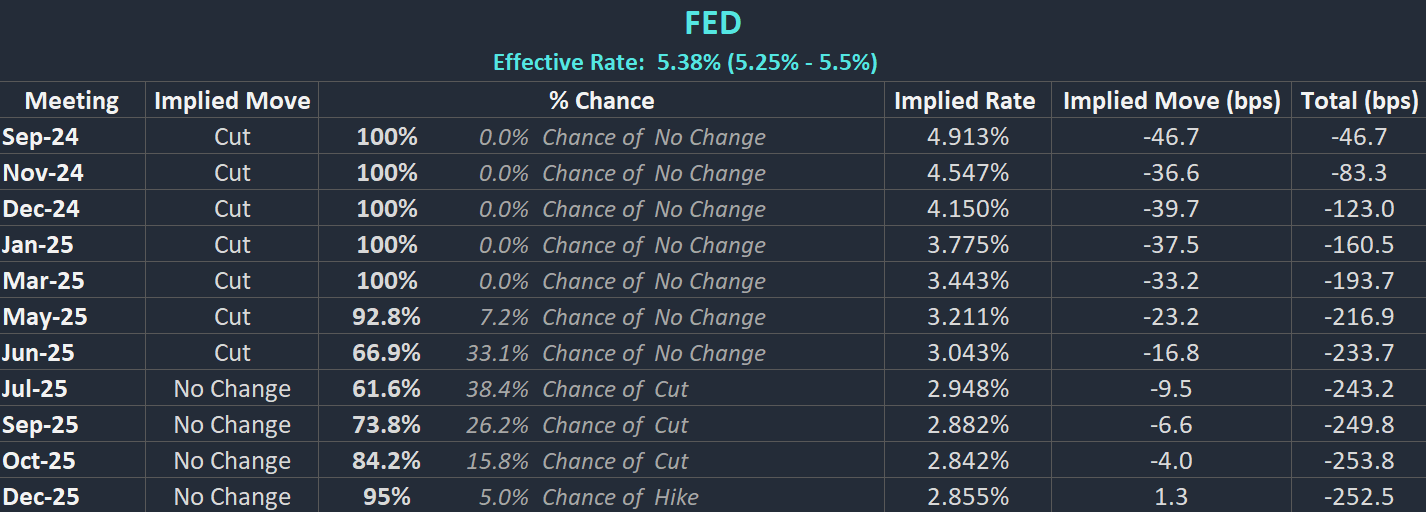Select the Nov-24 implied rate 4.547%
Image resolution: width=1426 pixels, height=512 pixels.
968,173
